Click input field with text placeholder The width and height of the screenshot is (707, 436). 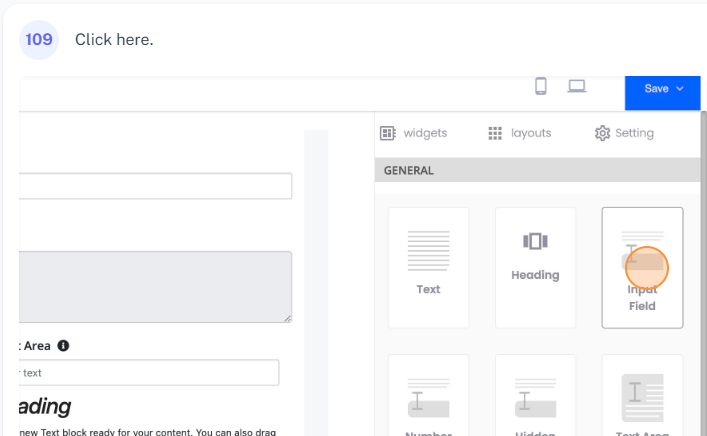[x=148, y=373]
